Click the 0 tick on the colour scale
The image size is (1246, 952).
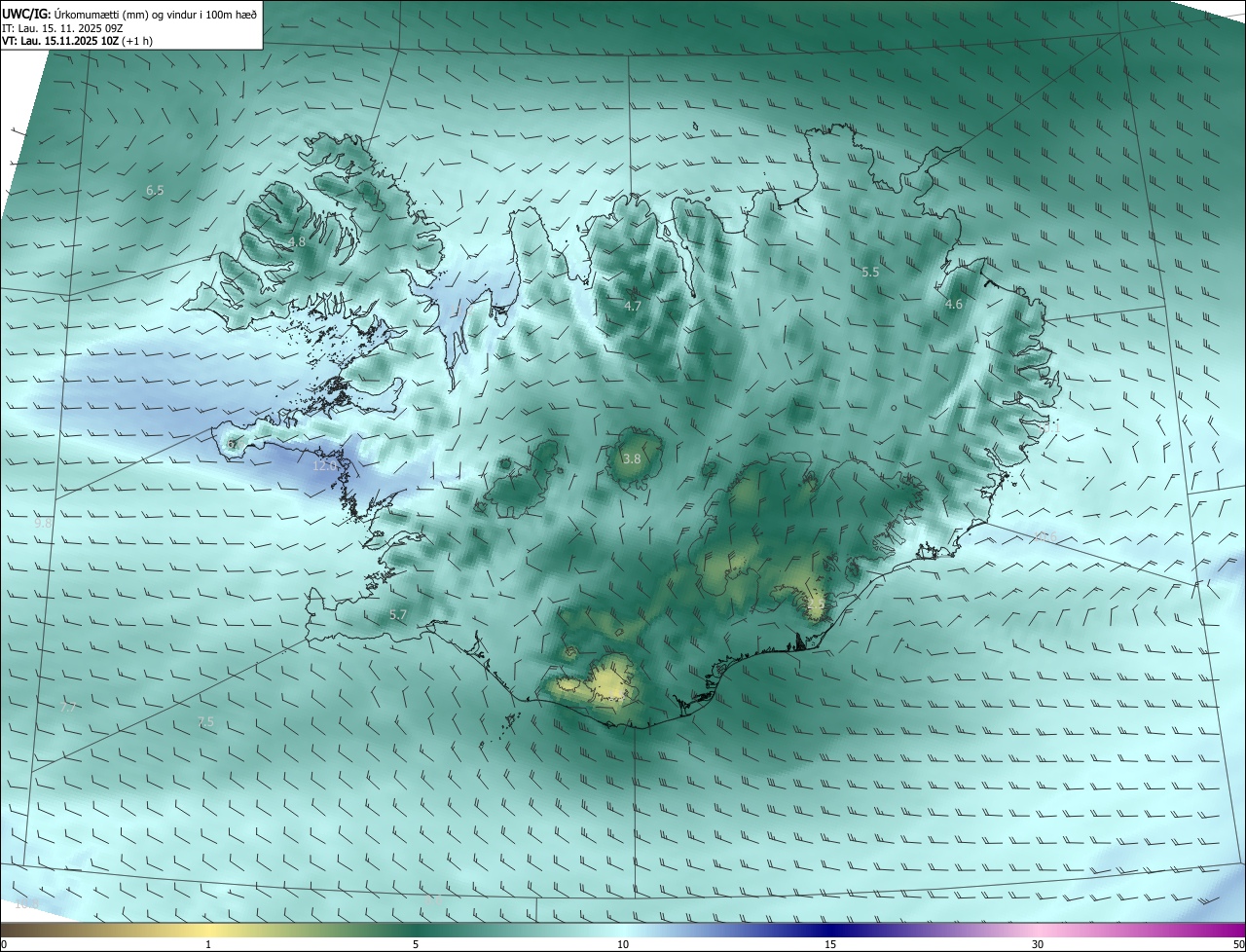click(x=4, y=944)
